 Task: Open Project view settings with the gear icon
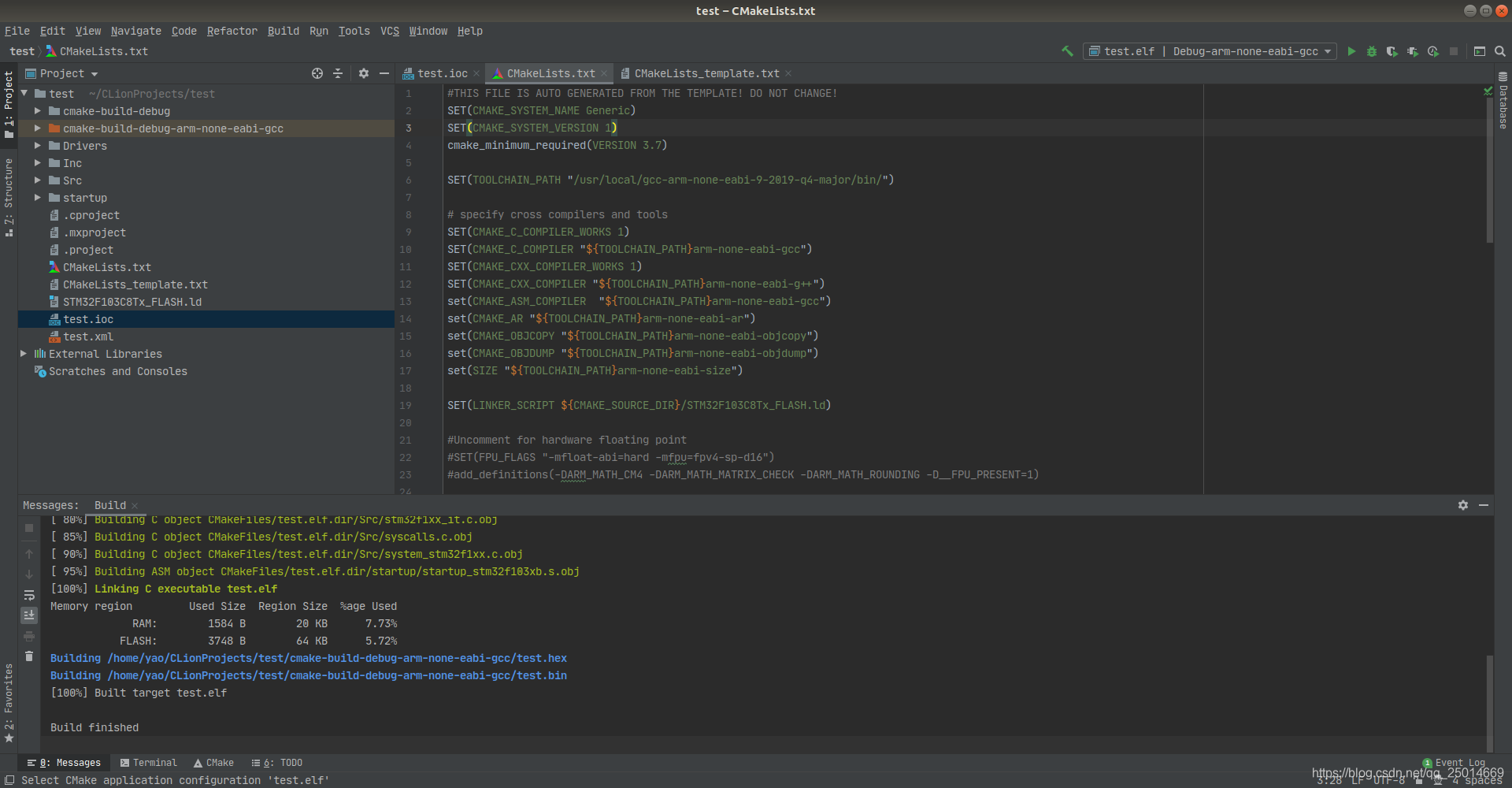[x=363, y=73]
